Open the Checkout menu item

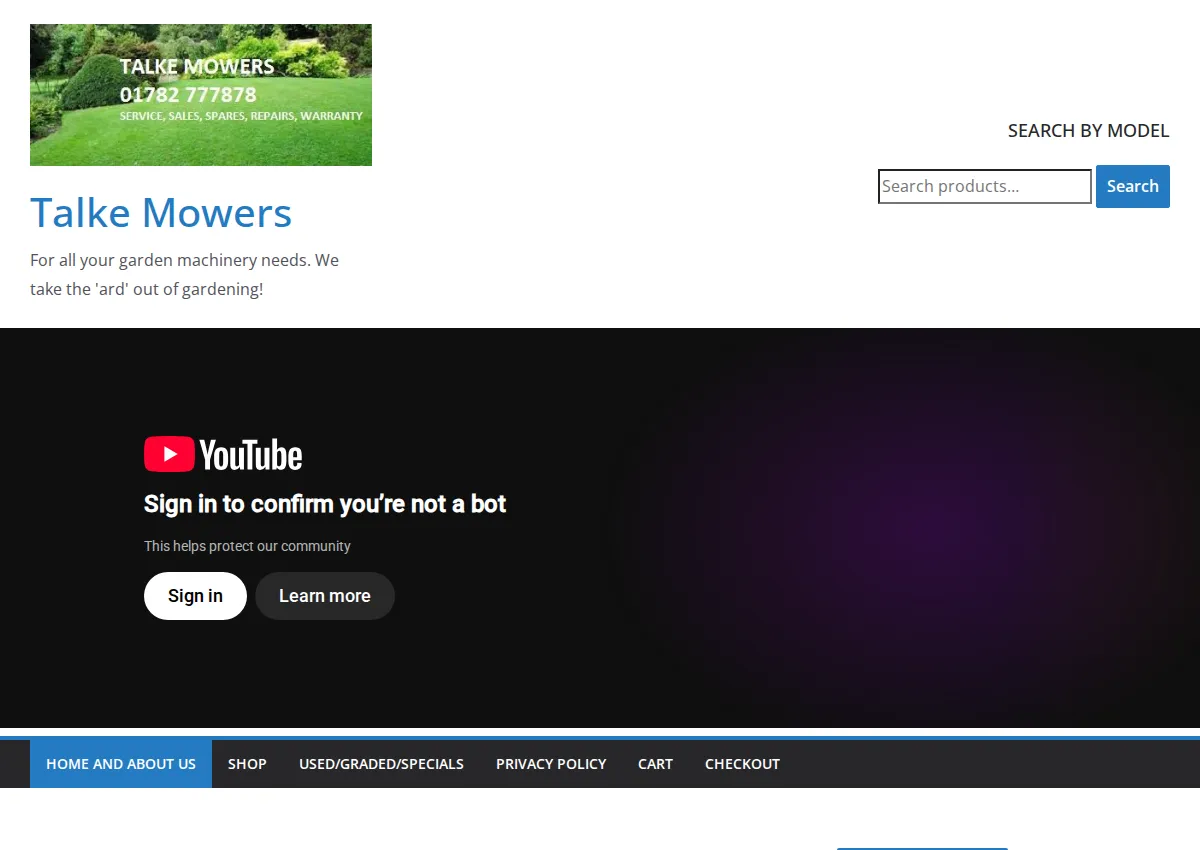point(742,764)
